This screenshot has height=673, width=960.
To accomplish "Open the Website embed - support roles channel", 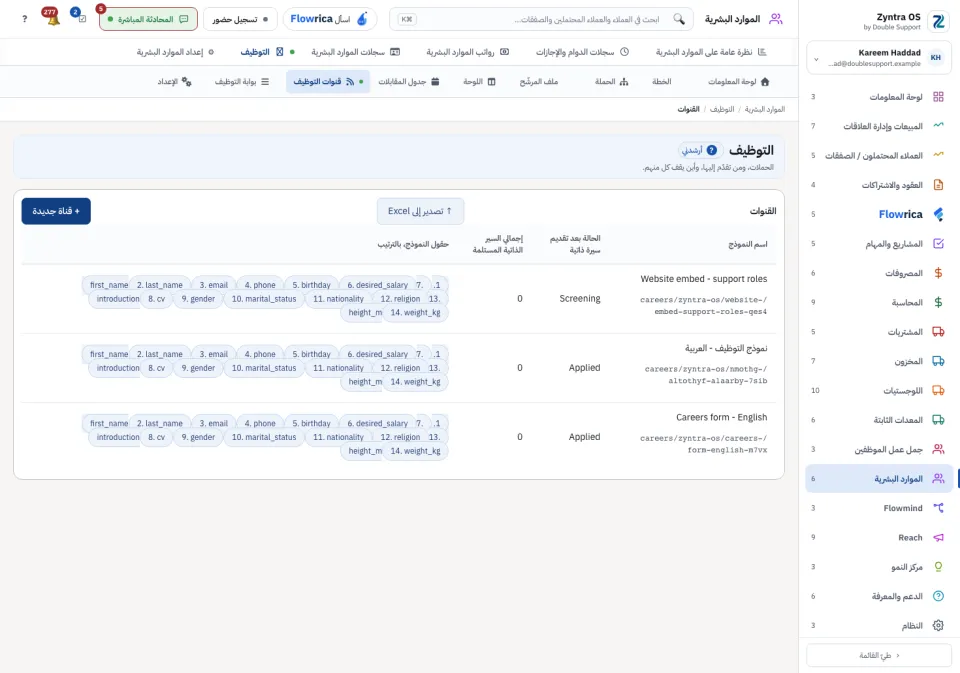I will (703, 279).
